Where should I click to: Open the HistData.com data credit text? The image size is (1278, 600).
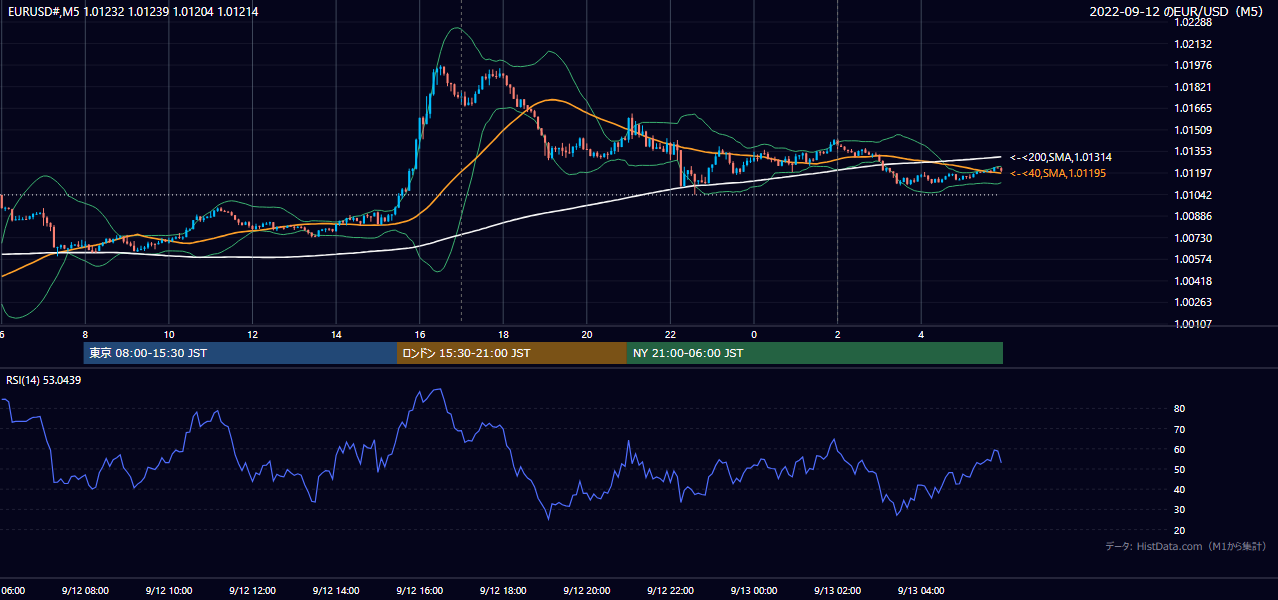(x=1186, y=546)
